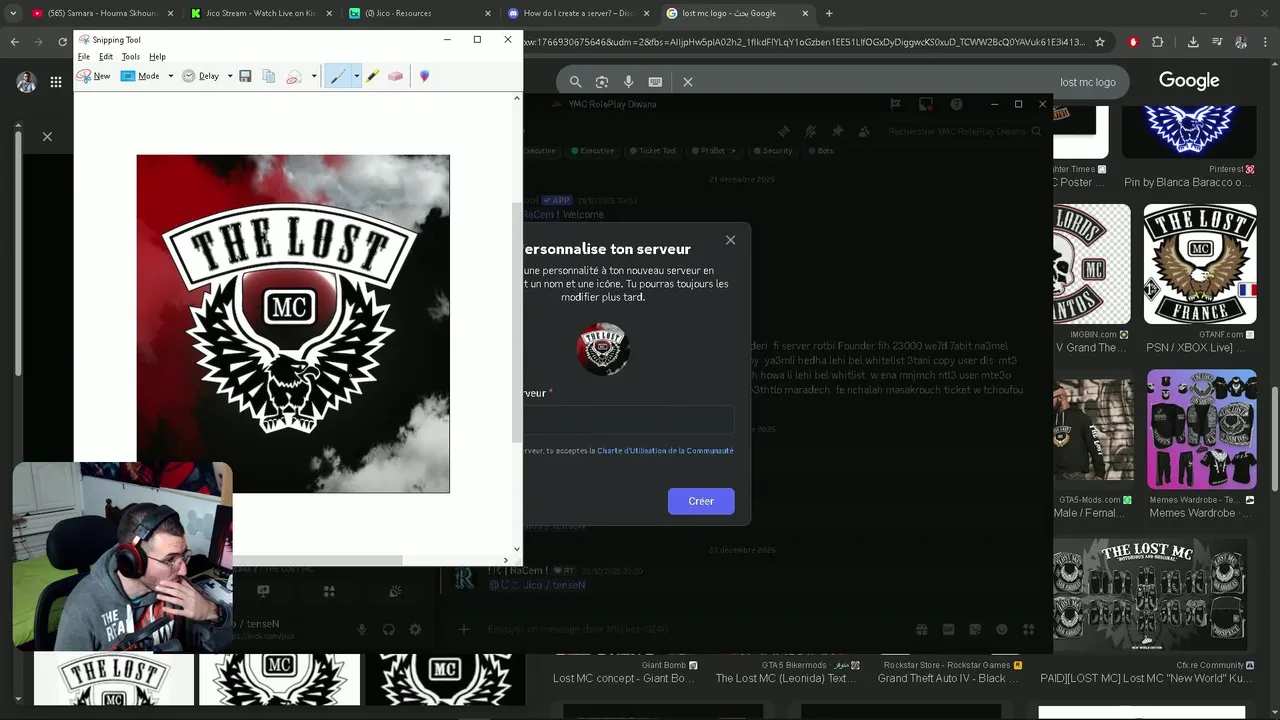
Task: Open Memes Wardrobe image result
Action: (1201, 430)
